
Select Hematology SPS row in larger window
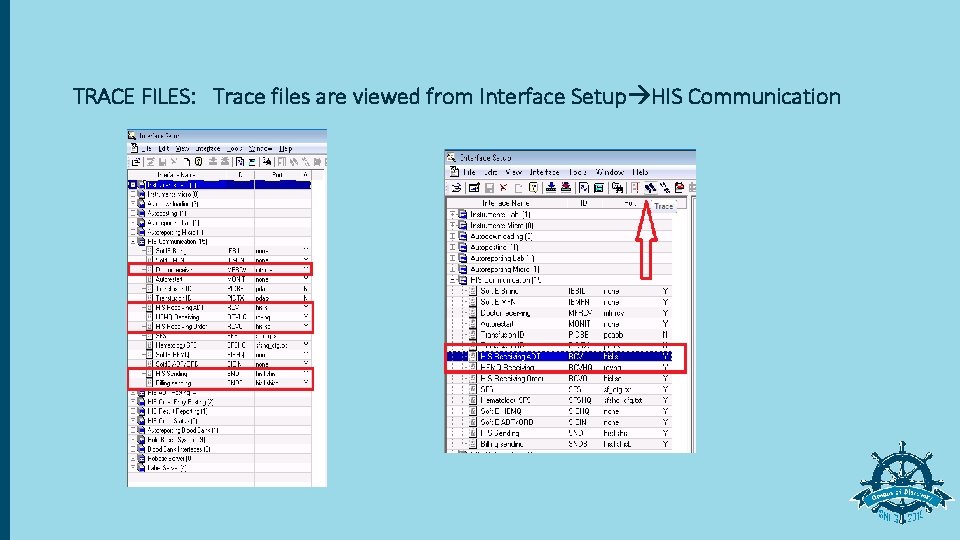pos(559,400)
